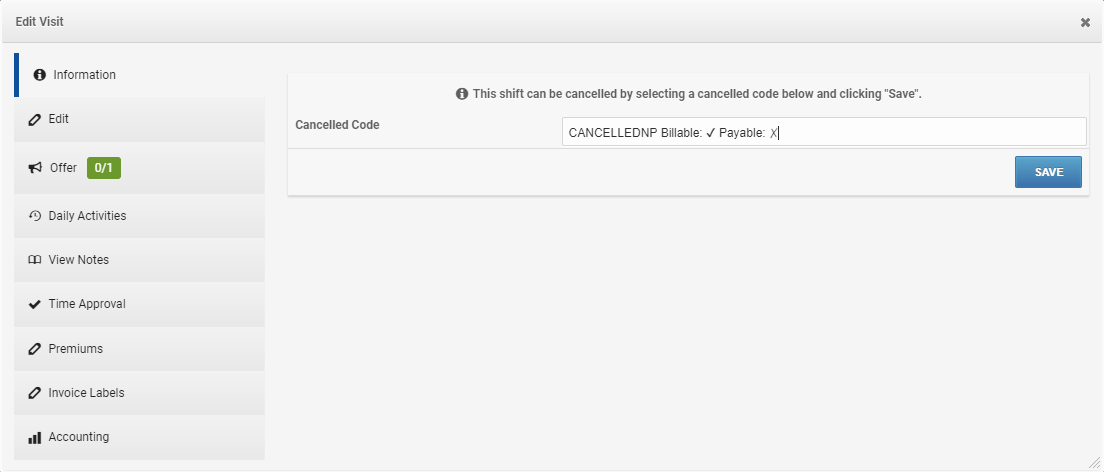
Task: Click the megaphone icon beside Offer
Action: point(36,168)
